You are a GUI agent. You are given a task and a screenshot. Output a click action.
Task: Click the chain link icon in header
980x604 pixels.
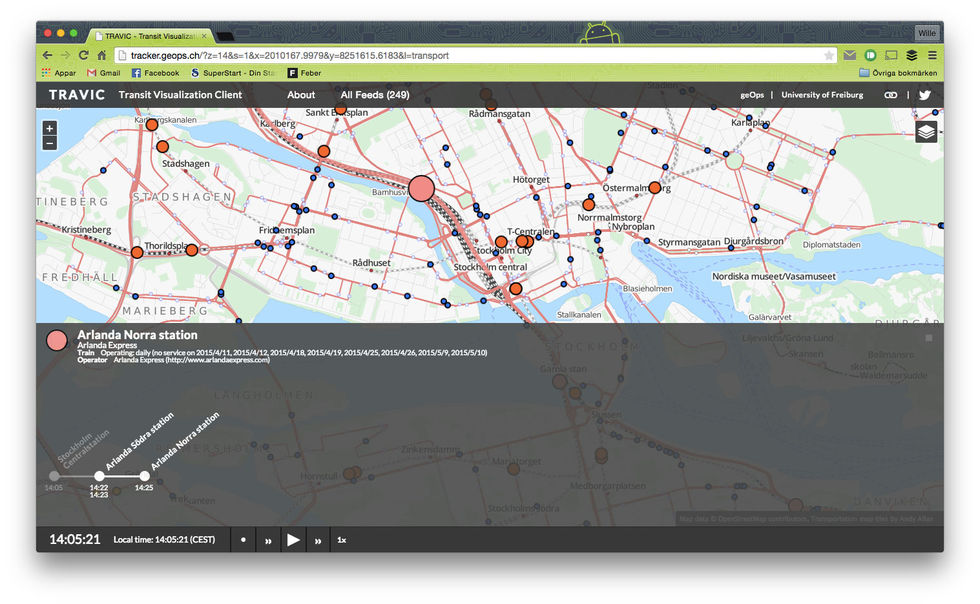tap(890, 95)
